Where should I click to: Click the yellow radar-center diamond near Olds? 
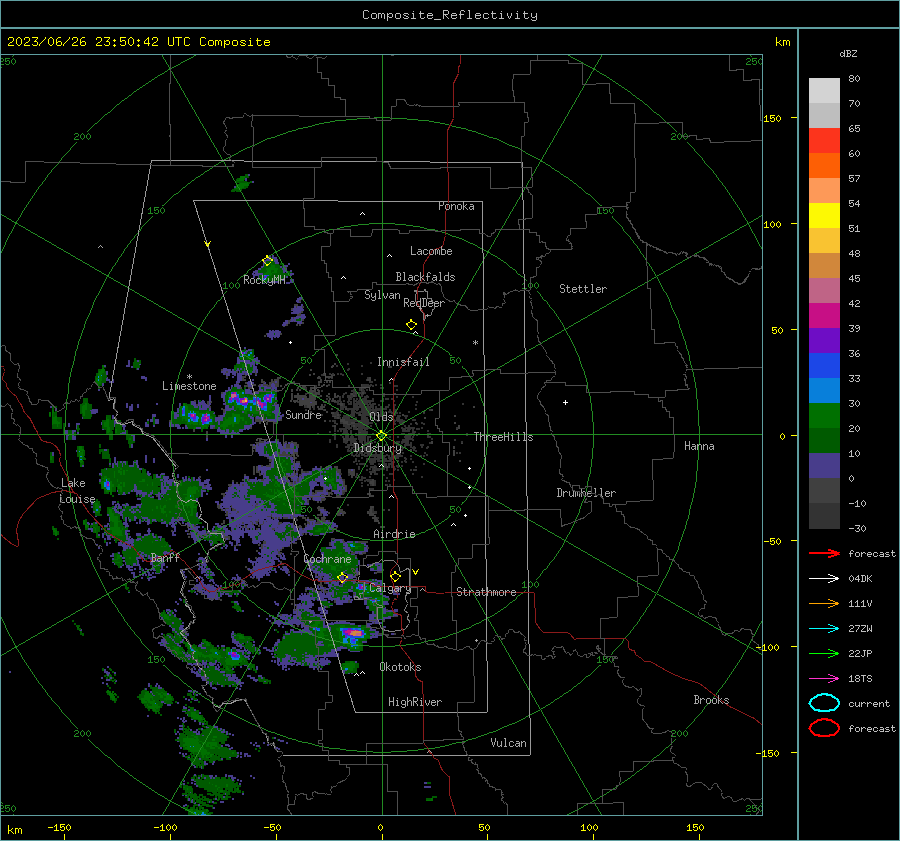coord(381,436)
